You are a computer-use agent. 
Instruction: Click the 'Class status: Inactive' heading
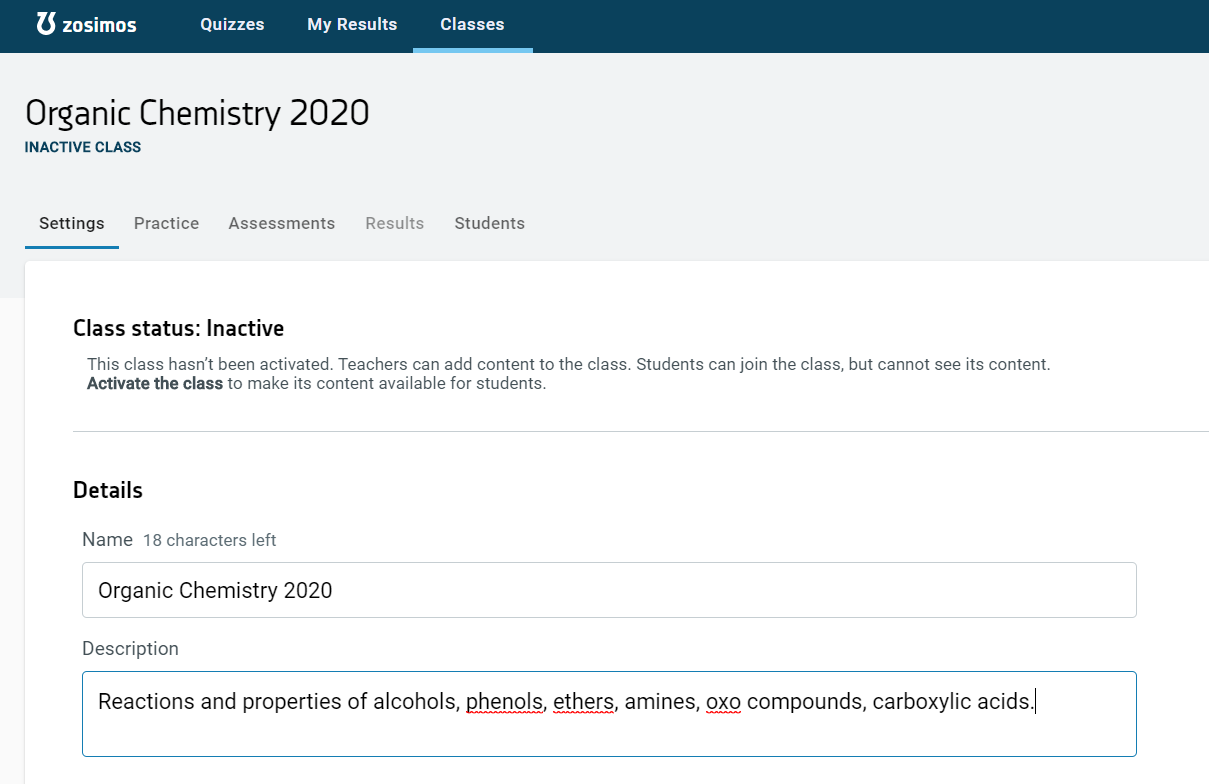point(178,328)
